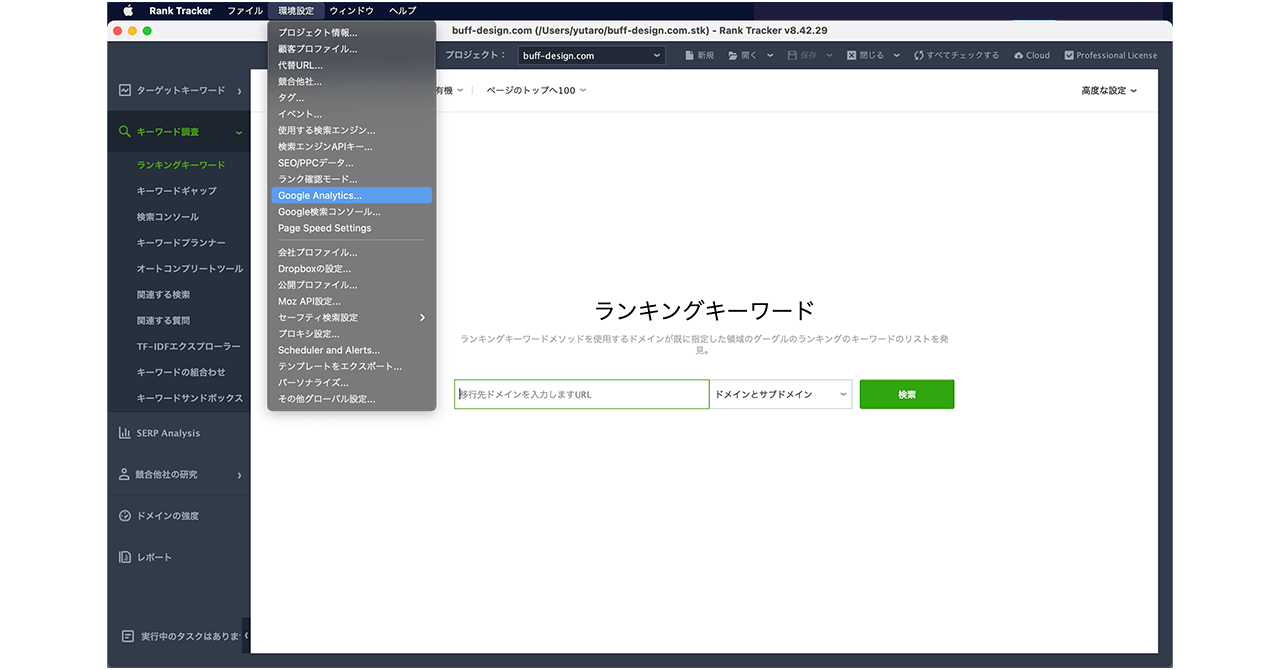Click the Cloud icon in the toolbar
The width and height of the screenshot is (1280, 670).
1018,56
